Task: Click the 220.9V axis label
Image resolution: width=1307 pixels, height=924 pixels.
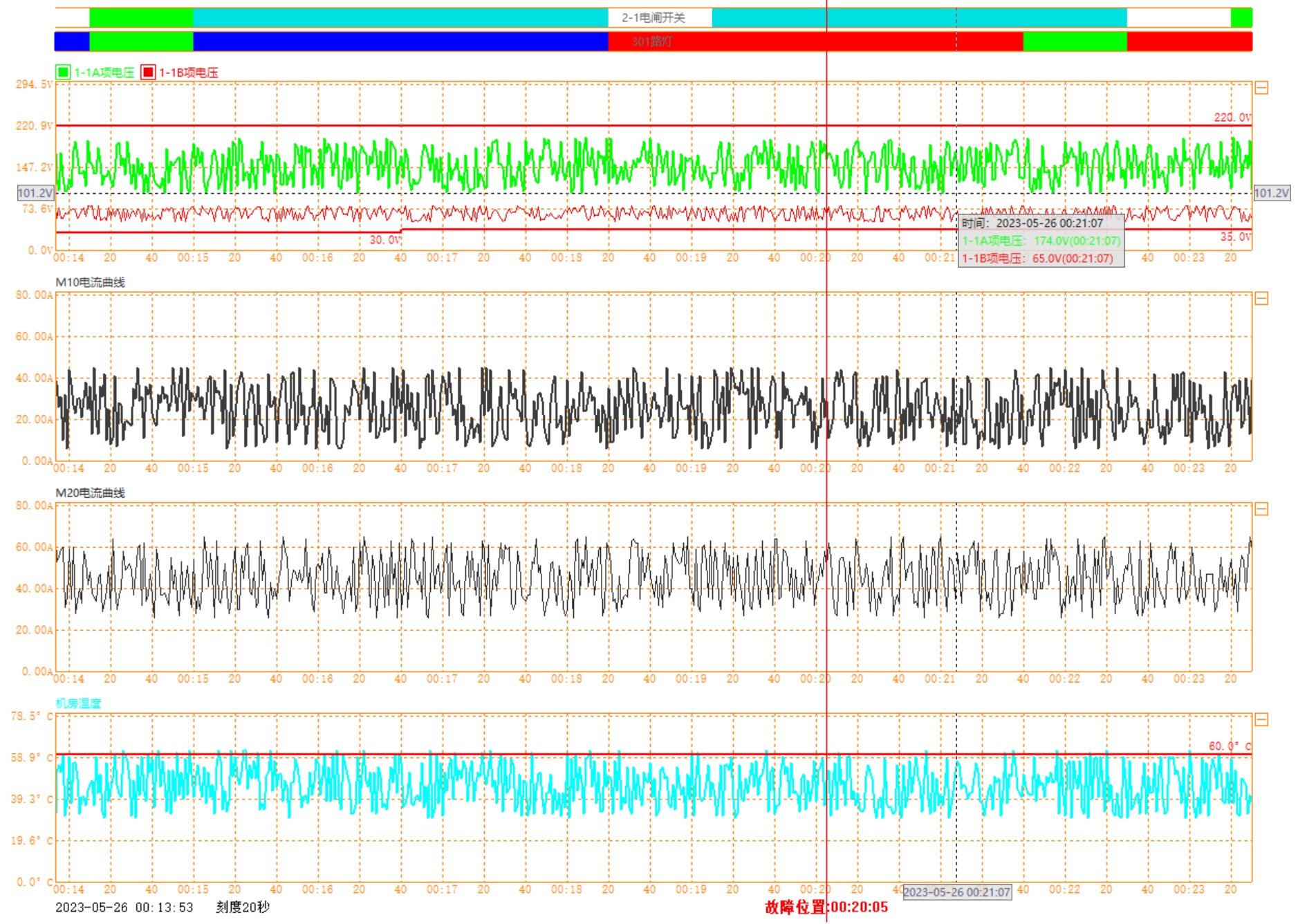Action: pyautogui.click(x=34, y=126)
